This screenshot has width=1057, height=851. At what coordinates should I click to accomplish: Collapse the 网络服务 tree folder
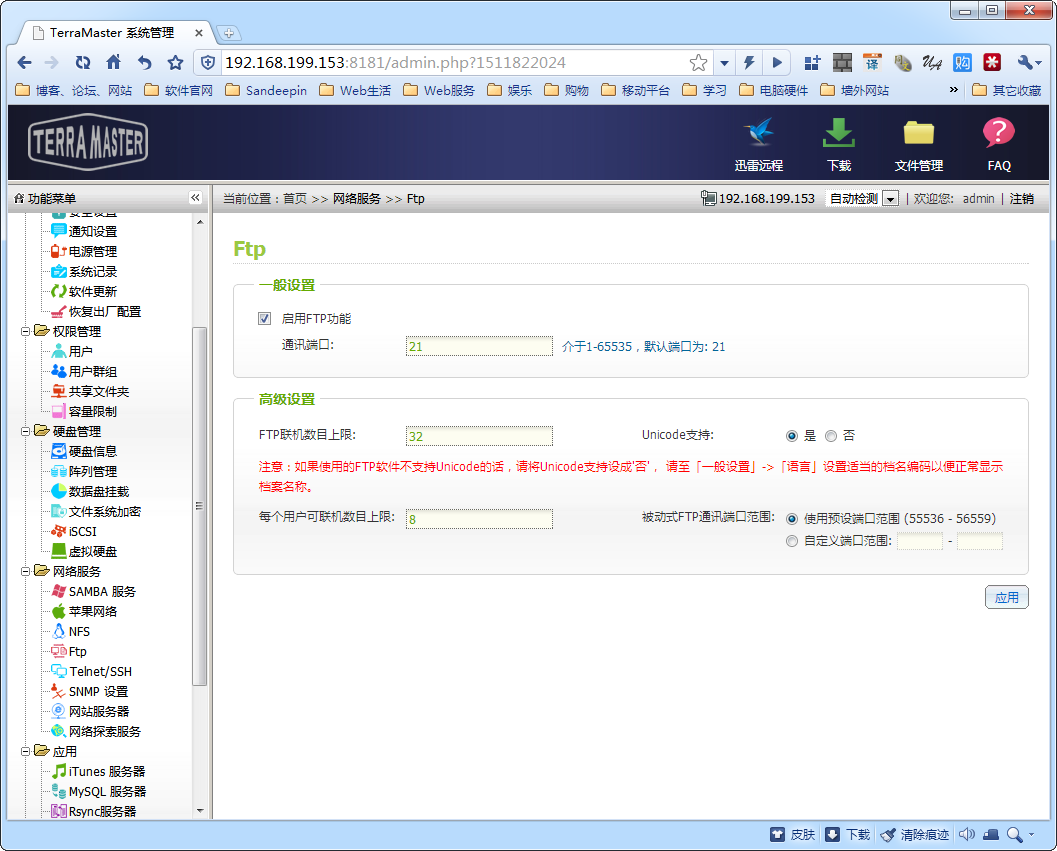(x=26, y=572)
